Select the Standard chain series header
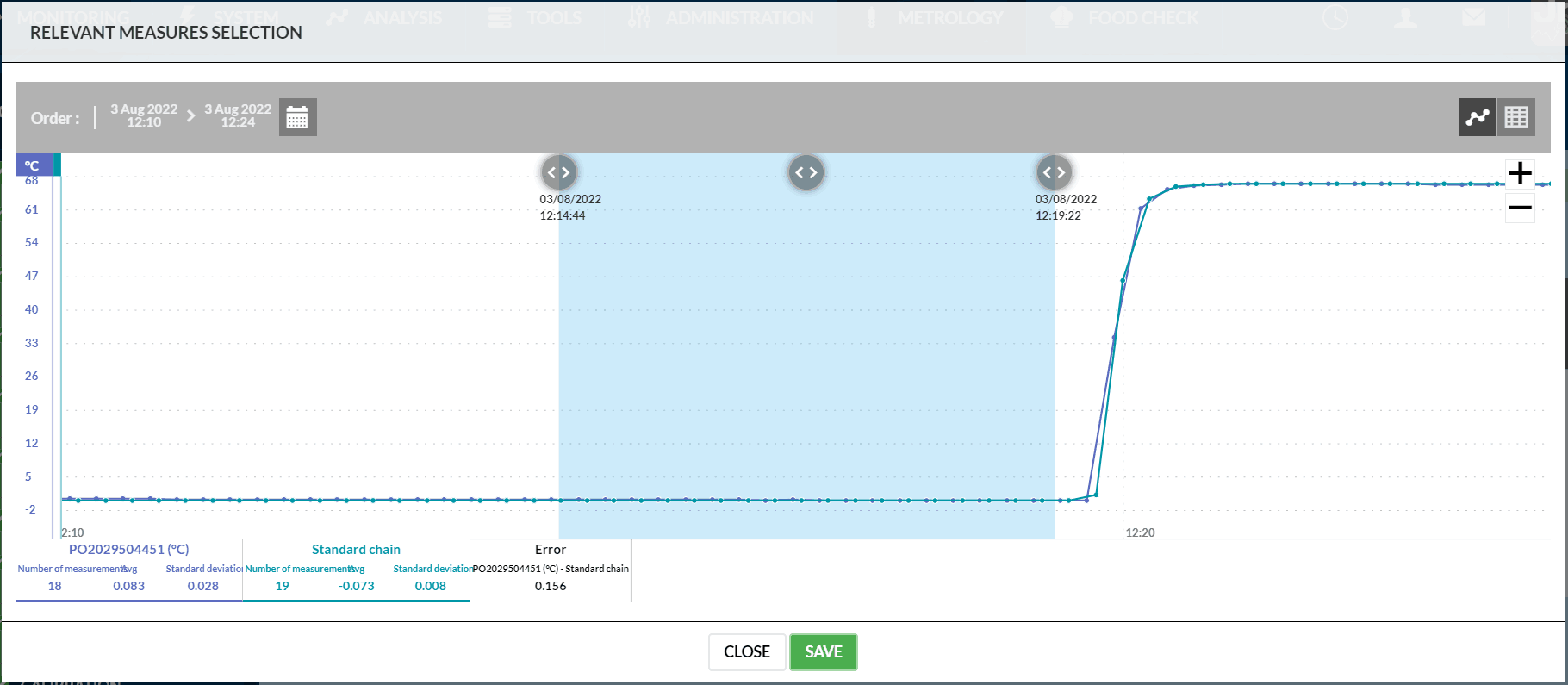Screen dimensions: 1568x685 click(356, 550)
